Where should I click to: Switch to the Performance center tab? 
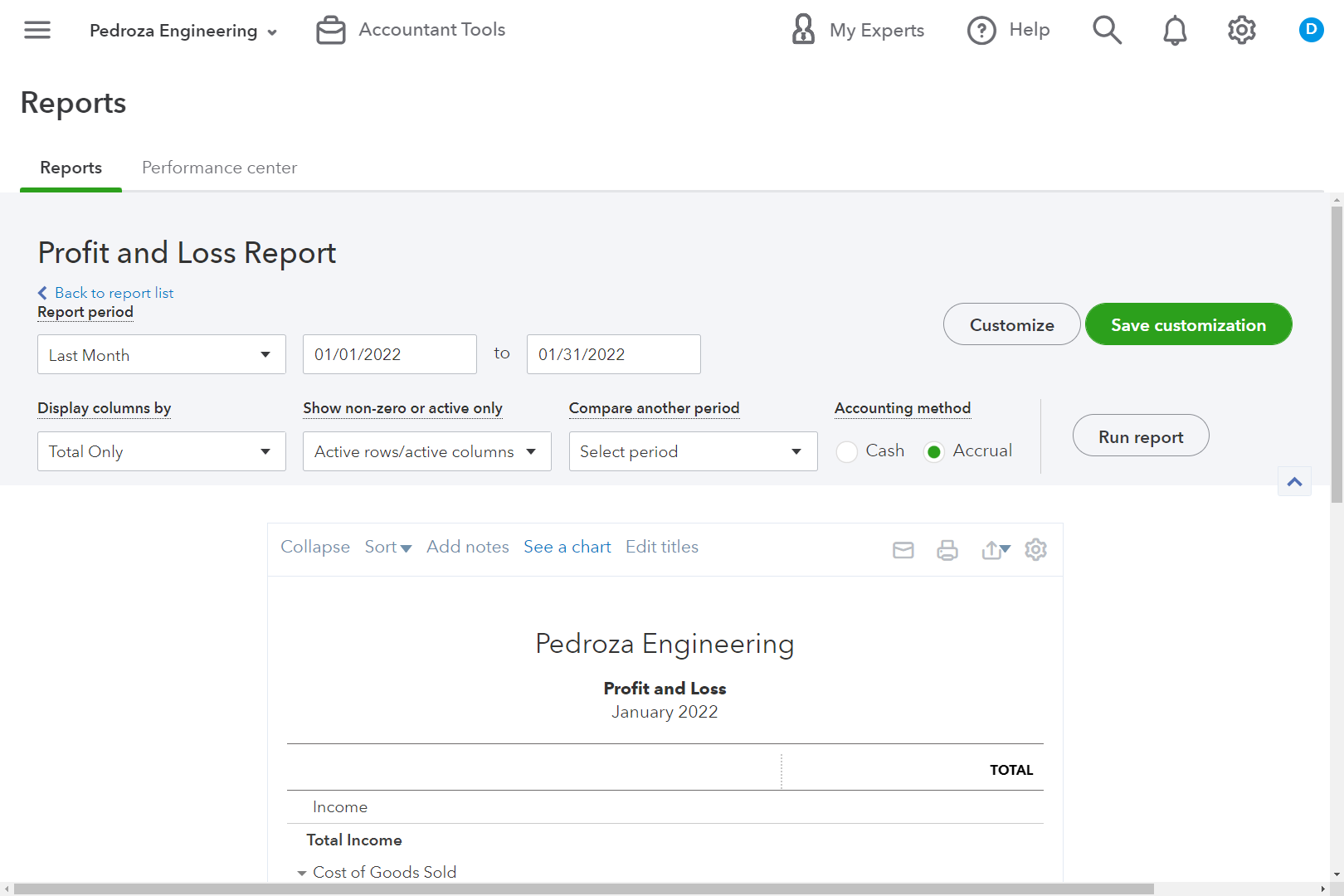(x=219, y=168)
